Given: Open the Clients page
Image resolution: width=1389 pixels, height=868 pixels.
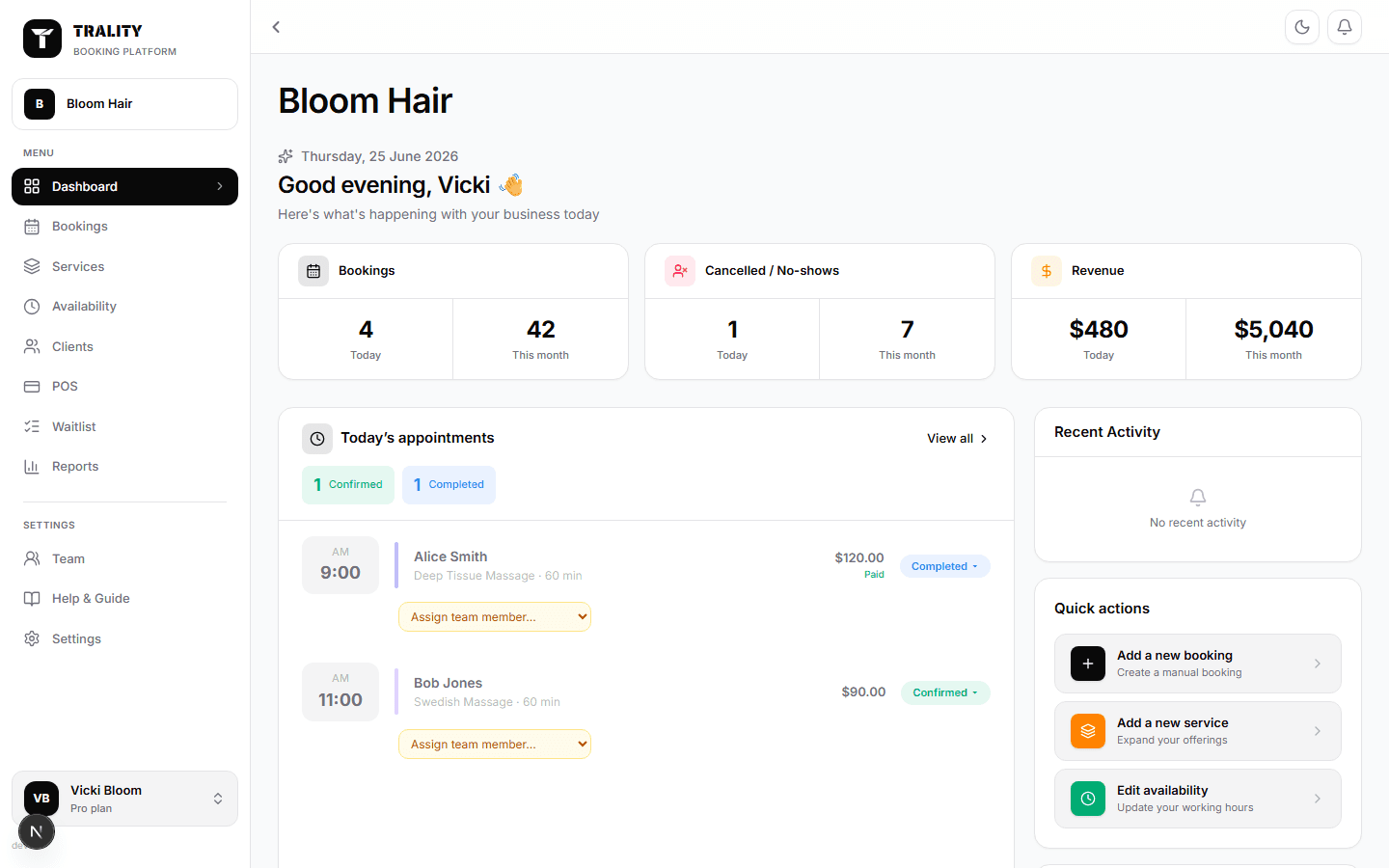Looking at the screenshot, I should (124, 346).
